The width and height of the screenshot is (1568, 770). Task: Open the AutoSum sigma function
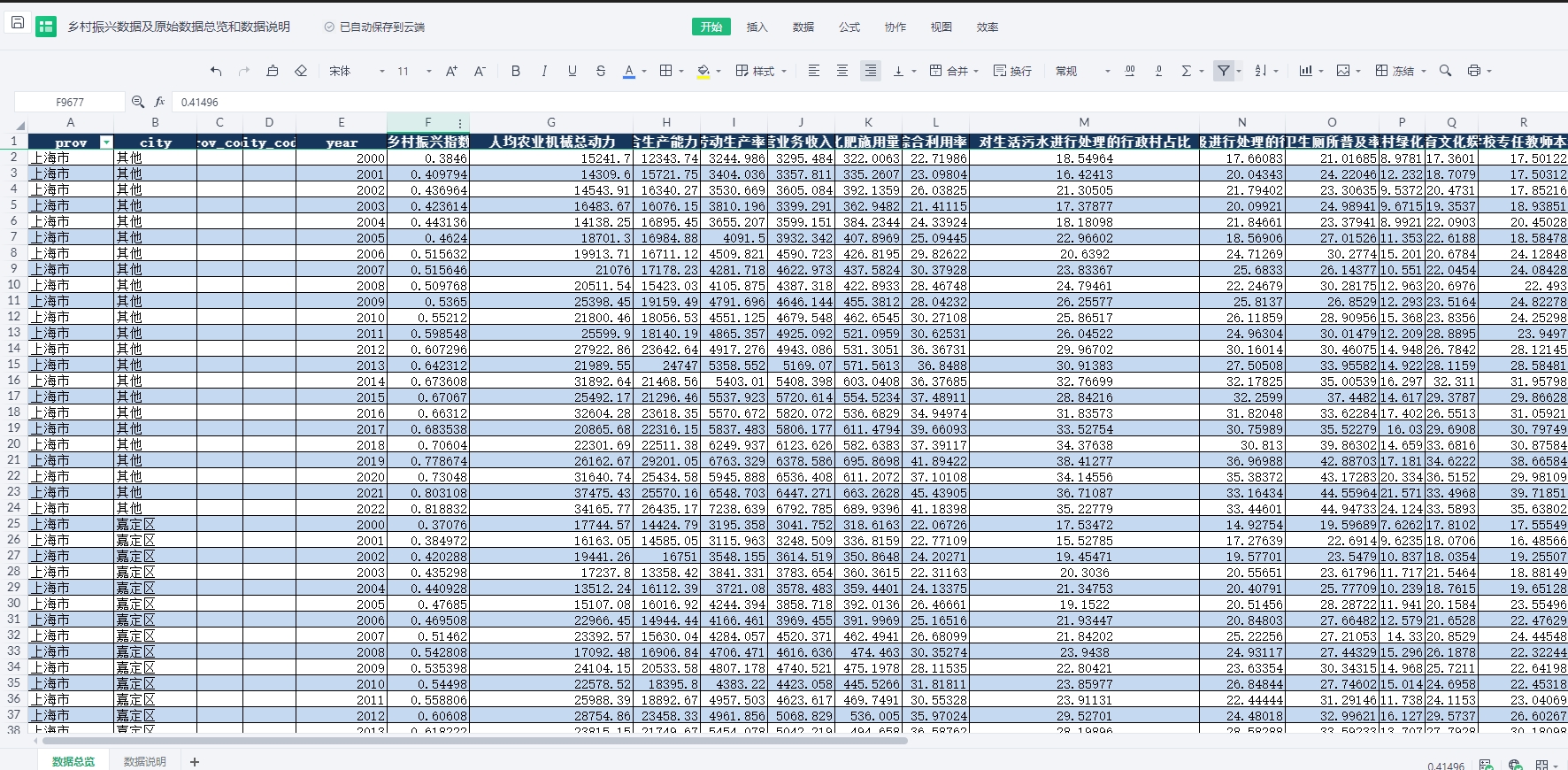1187,71
